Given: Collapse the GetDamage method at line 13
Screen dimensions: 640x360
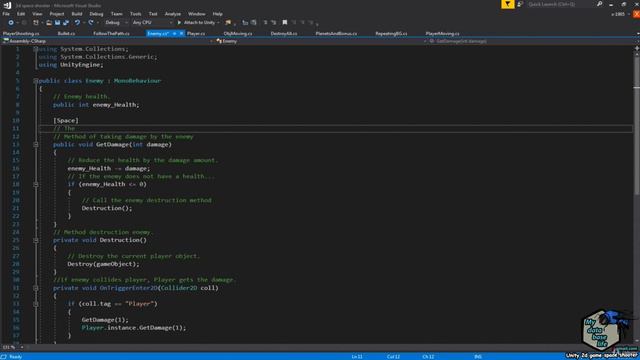Looking at the screenshot, I should click(x=36, y=144).
